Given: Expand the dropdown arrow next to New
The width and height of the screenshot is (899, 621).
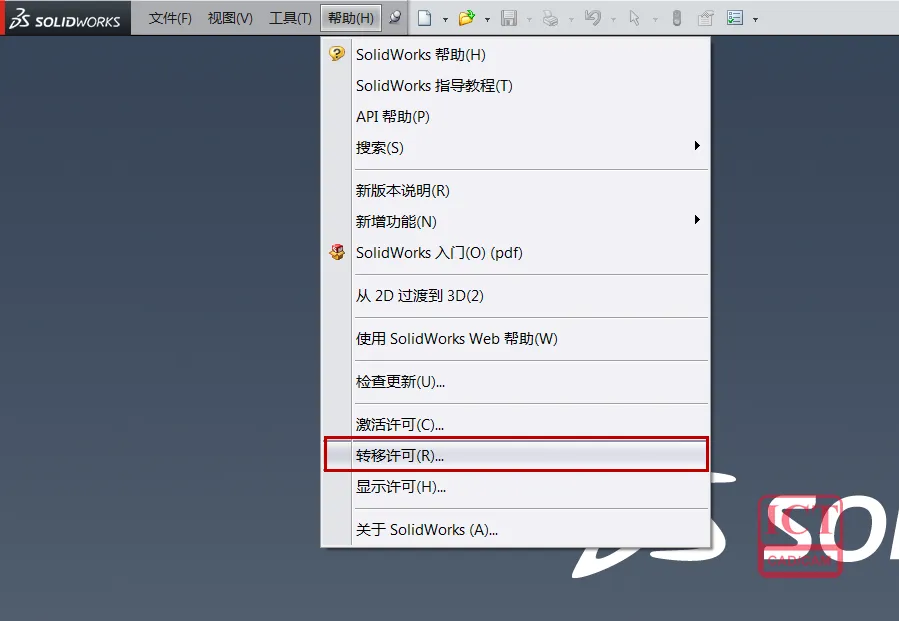Looking at the screenshot, I should click(x=445, y=19).
